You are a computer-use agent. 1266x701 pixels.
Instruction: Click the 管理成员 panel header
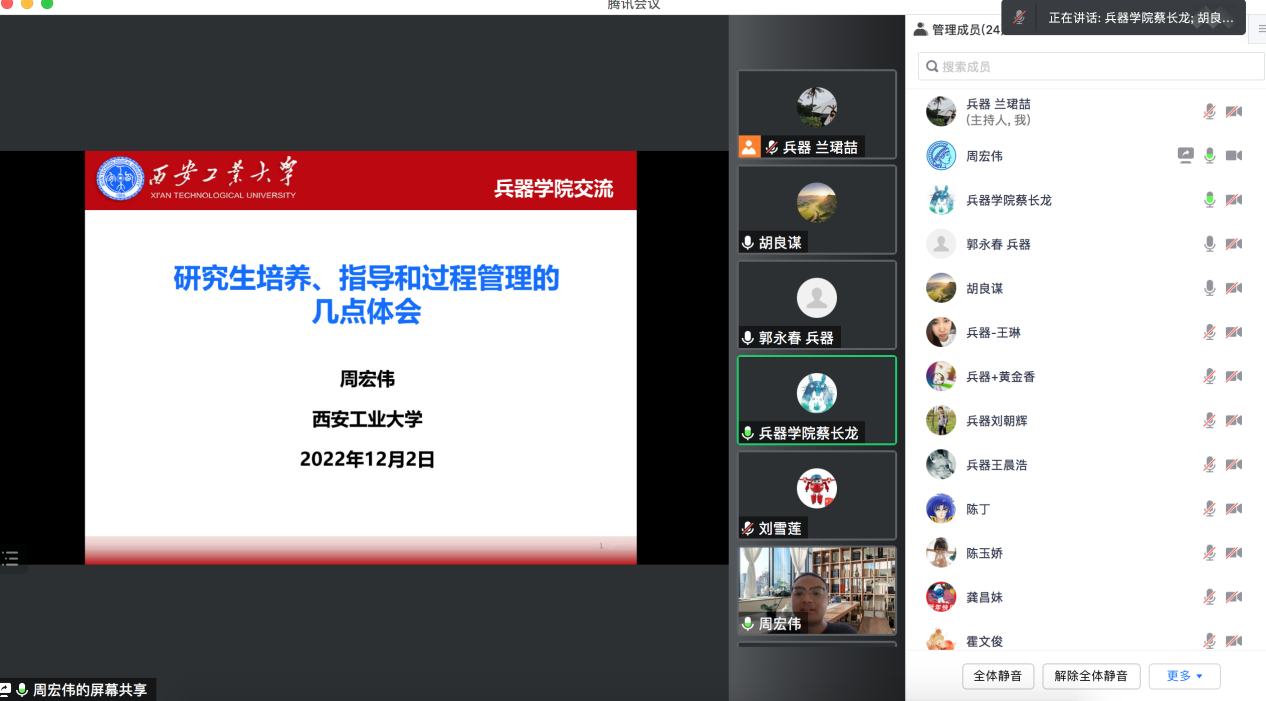tap(960, 30)
